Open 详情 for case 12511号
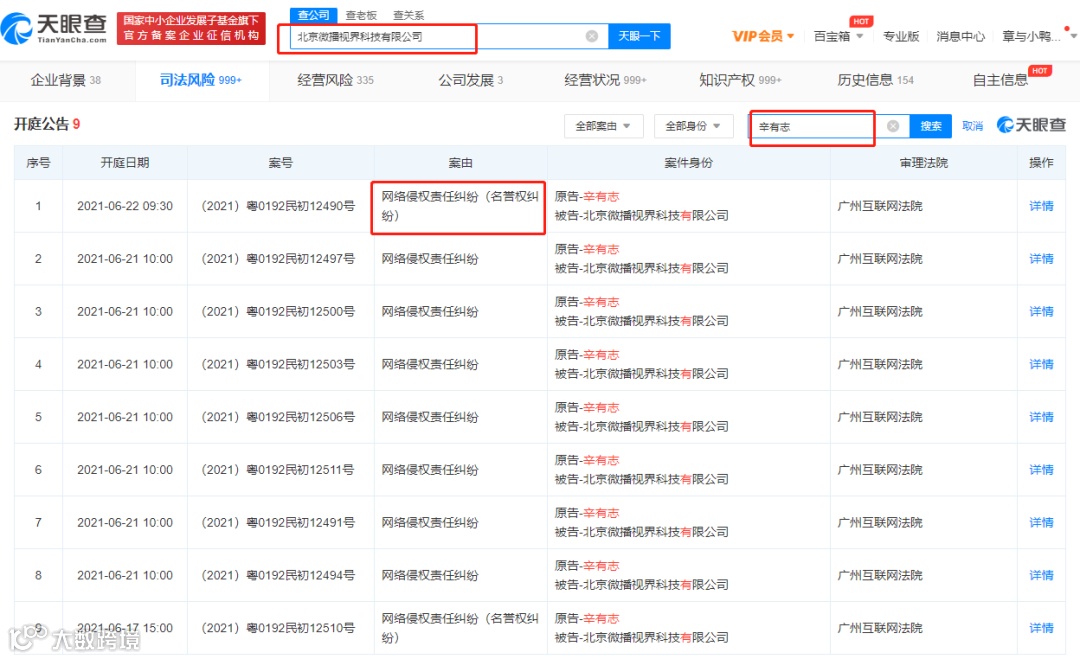The height and width of the screenshot is (659, 1080). click(1041, 470)
